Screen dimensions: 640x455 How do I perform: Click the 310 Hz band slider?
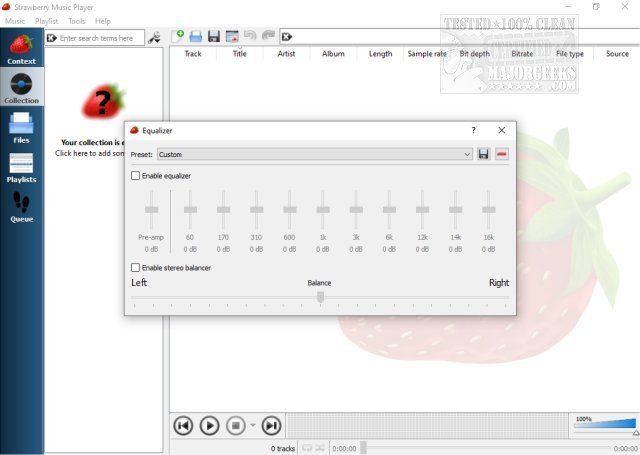click(256, 210)
